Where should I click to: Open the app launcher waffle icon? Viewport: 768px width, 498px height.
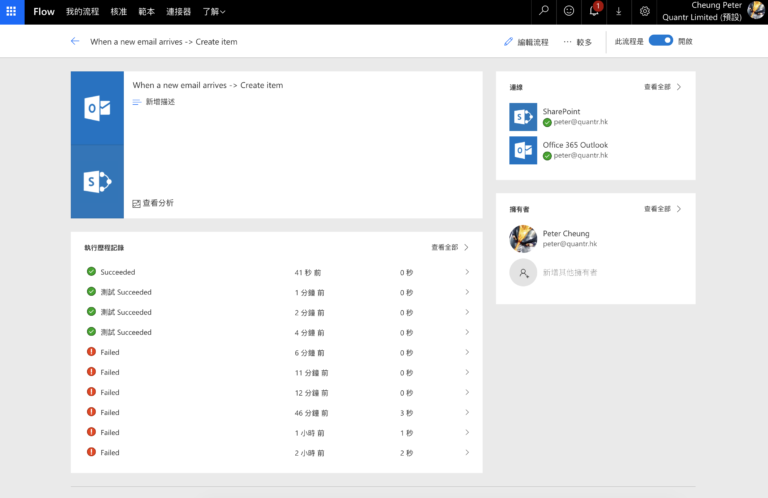click(11, 11)
